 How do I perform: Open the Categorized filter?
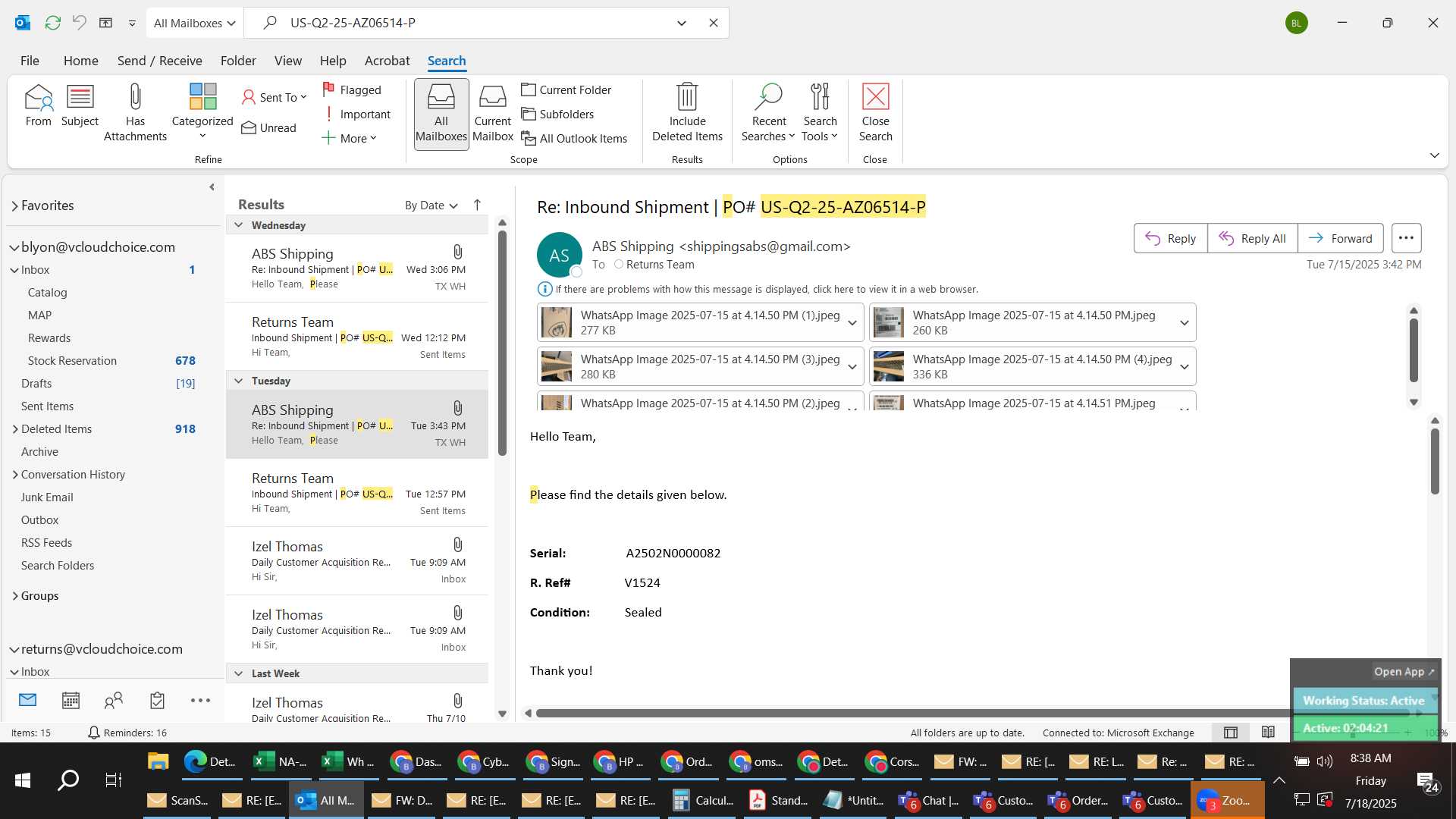click(202, 111)
